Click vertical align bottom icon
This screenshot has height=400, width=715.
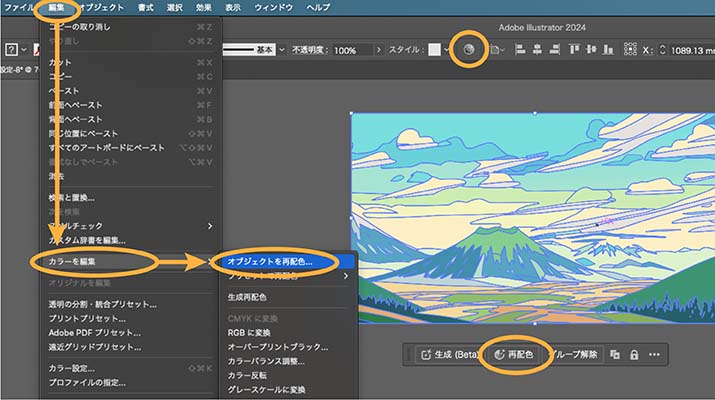tap(608, 49)
